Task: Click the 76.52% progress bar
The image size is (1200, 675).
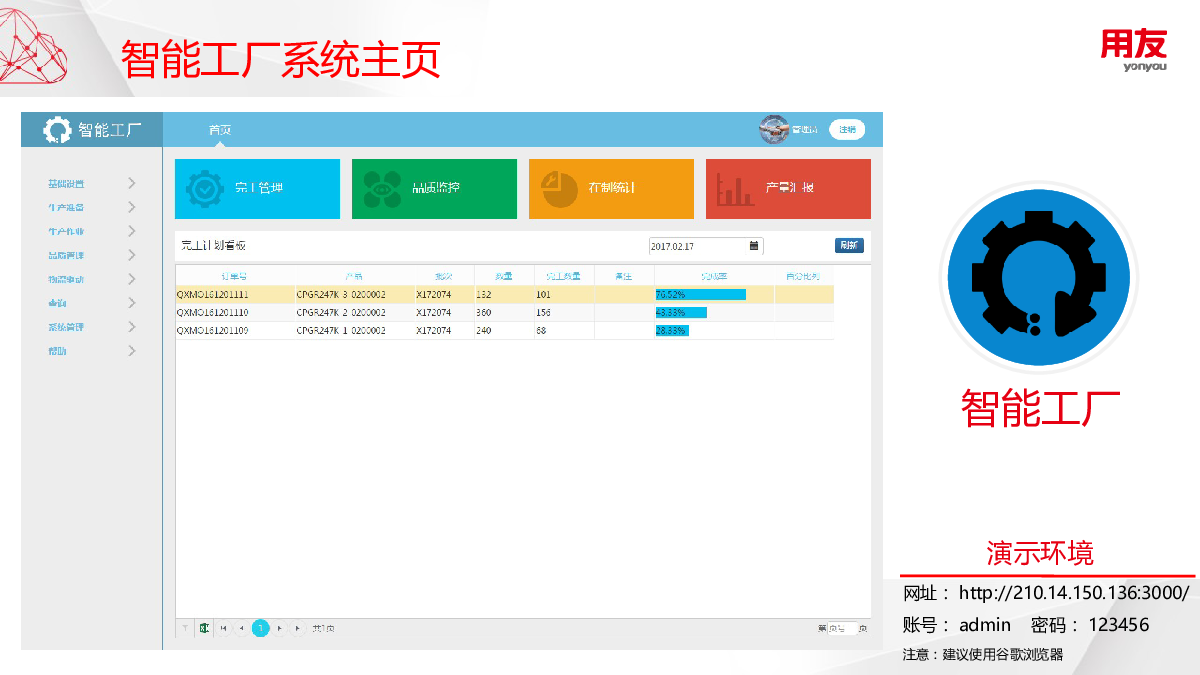Action: point(701,295)
